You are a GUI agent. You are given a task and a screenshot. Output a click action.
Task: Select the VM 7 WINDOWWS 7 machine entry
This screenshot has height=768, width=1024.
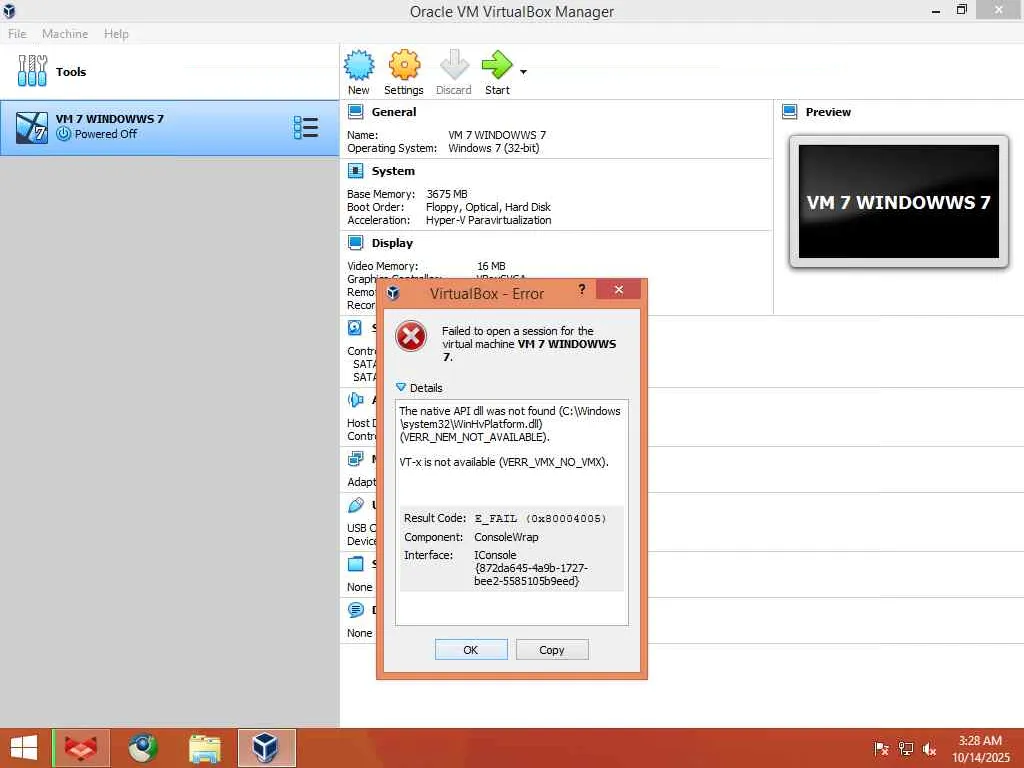tap(169, 127)
